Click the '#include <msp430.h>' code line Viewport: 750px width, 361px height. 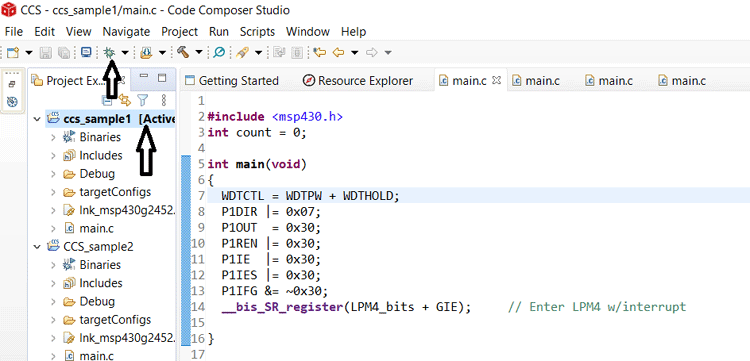(275, 117)
